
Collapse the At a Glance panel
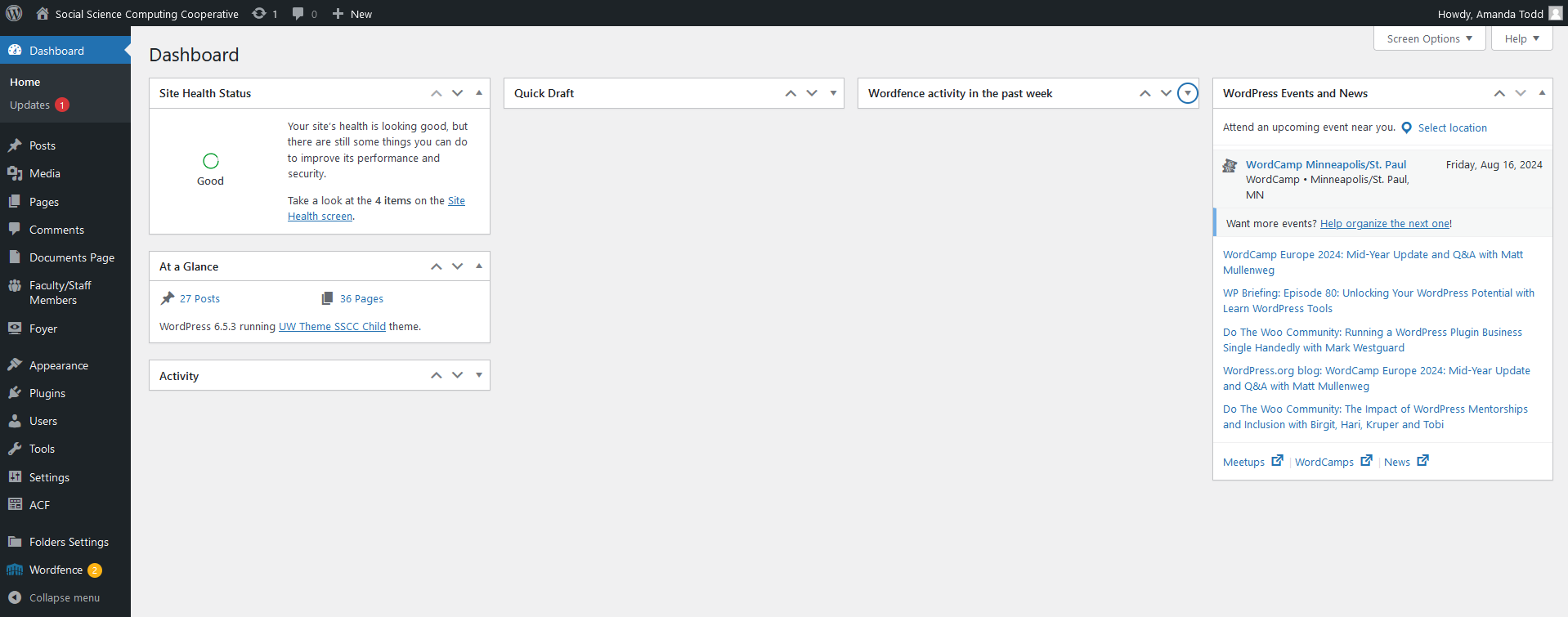tap(479, 266)
